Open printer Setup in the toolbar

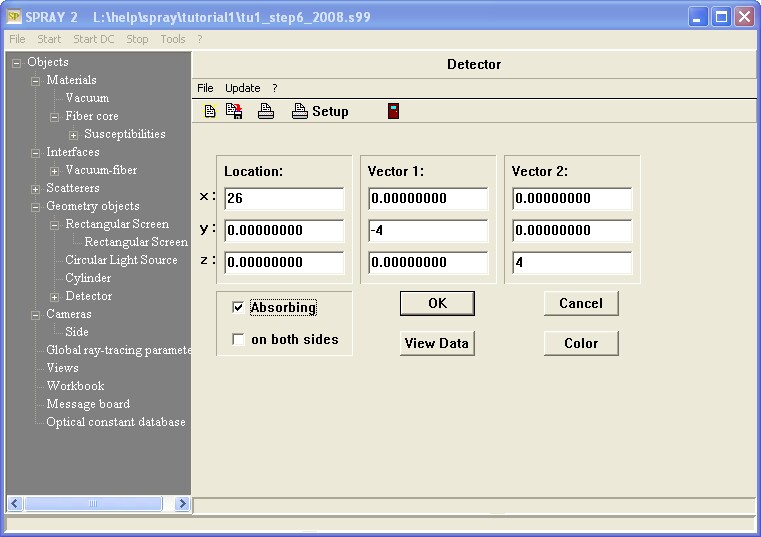(x=320, y=111)
